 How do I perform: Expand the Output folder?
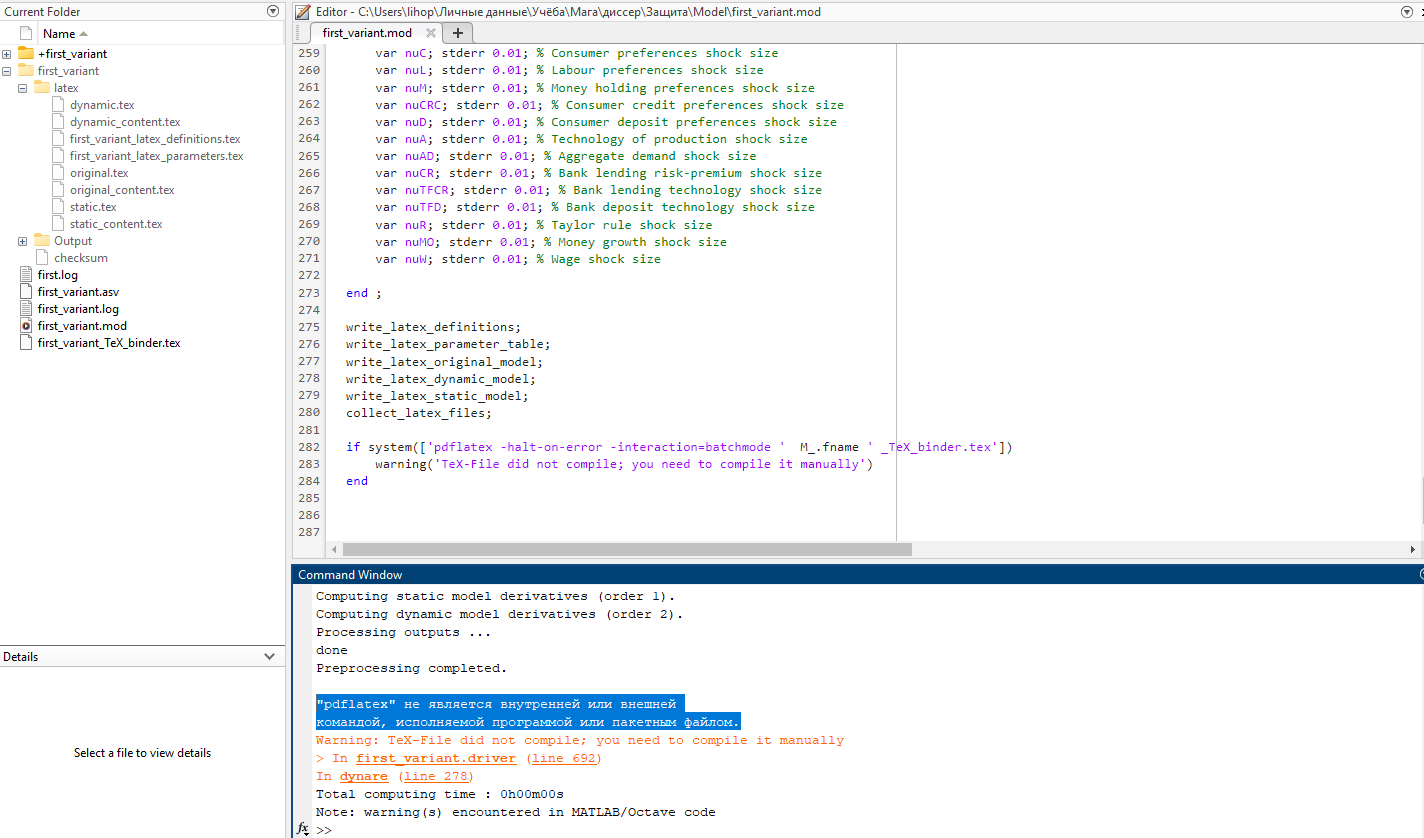pyautogui.click(x=23, y=241)
